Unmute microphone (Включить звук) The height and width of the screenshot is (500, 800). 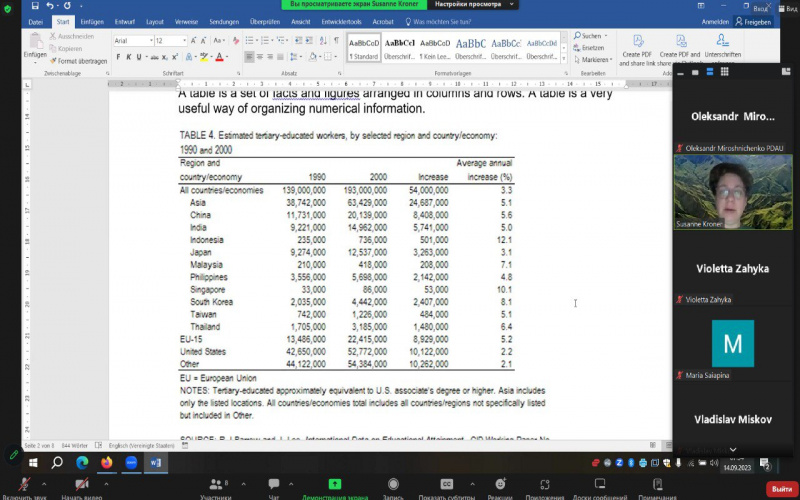pos(24,484)
